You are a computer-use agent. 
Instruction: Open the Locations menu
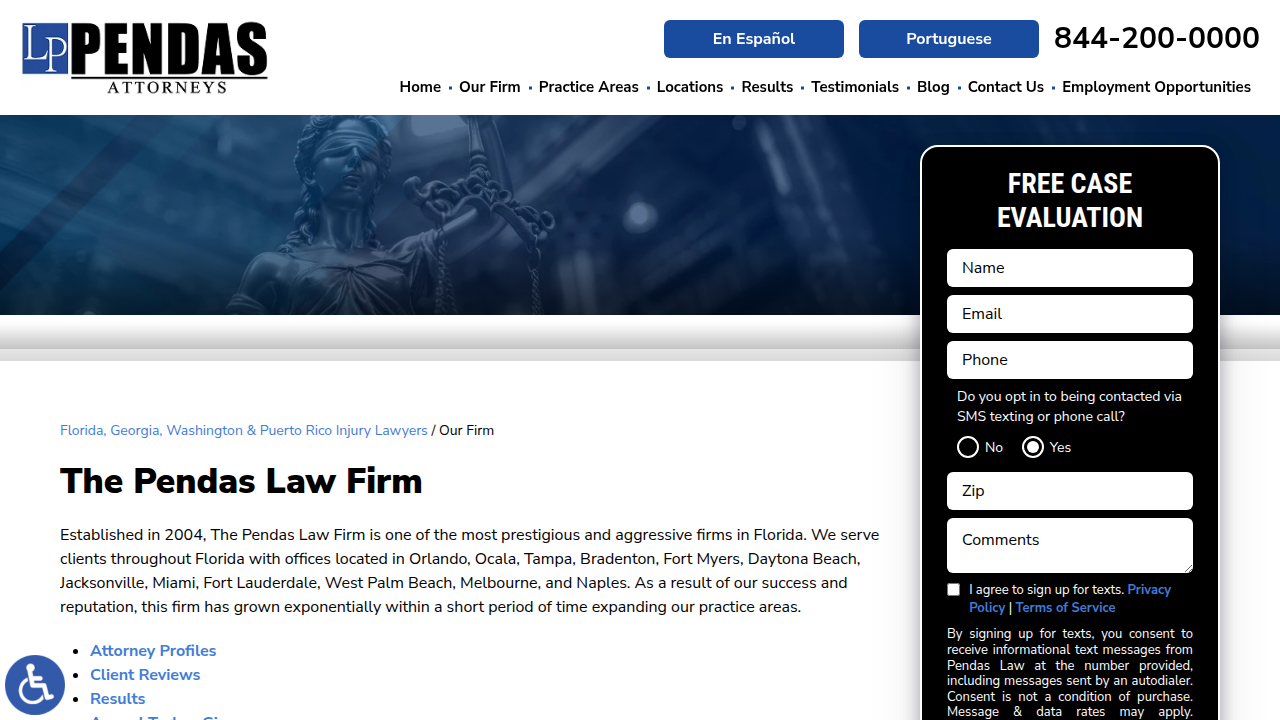[690, 87]
